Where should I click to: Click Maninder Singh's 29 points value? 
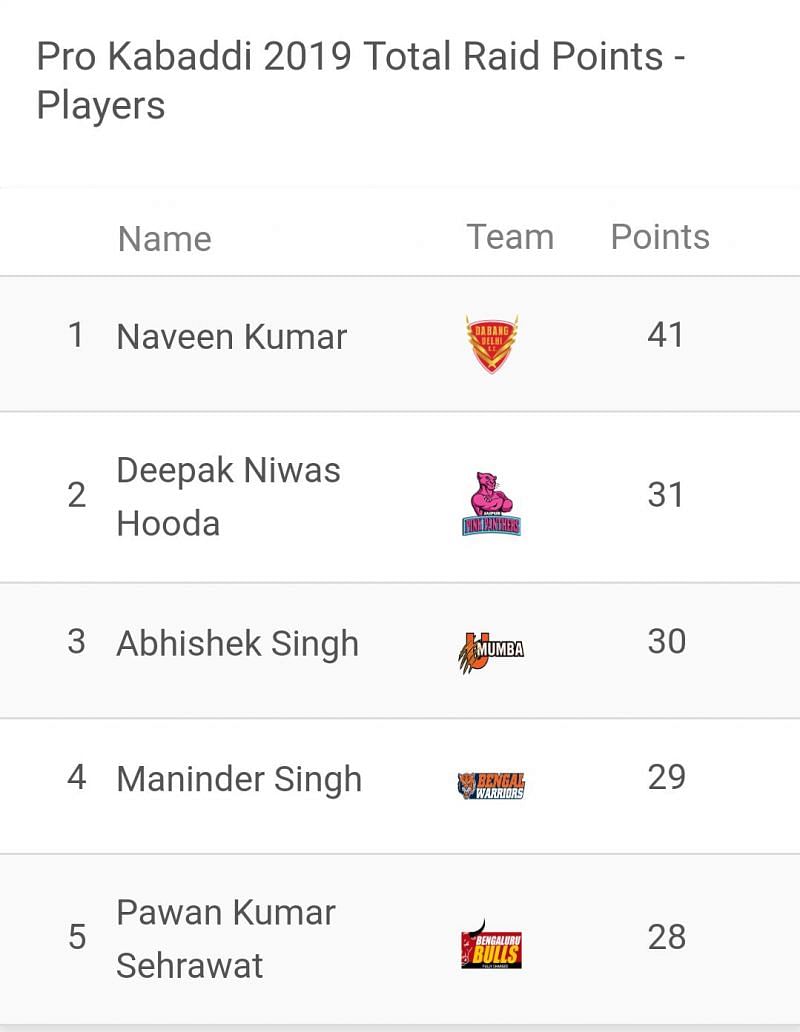(666, 777)
